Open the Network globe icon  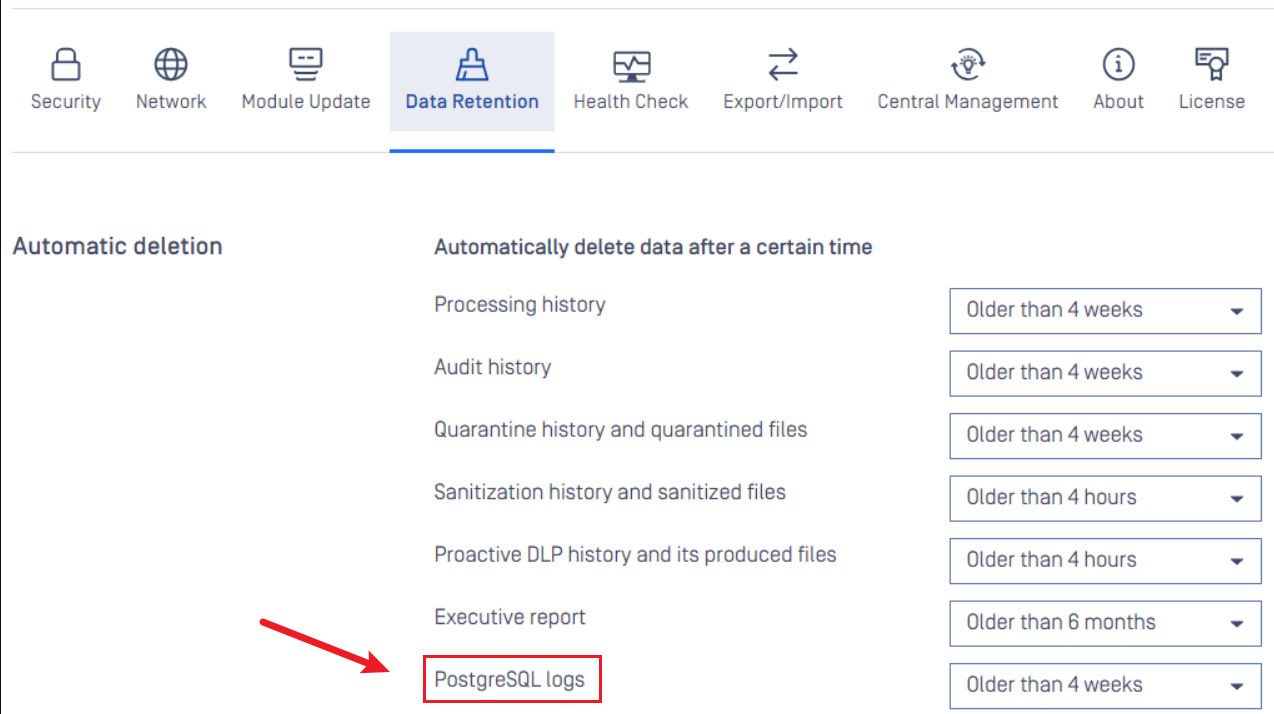(x=171, y=65)
